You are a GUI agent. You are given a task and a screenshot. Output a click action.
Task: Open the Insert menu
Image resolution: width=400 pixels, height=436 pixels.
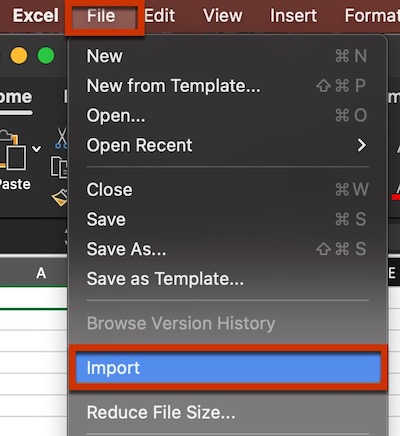click(x=293, y=16)
